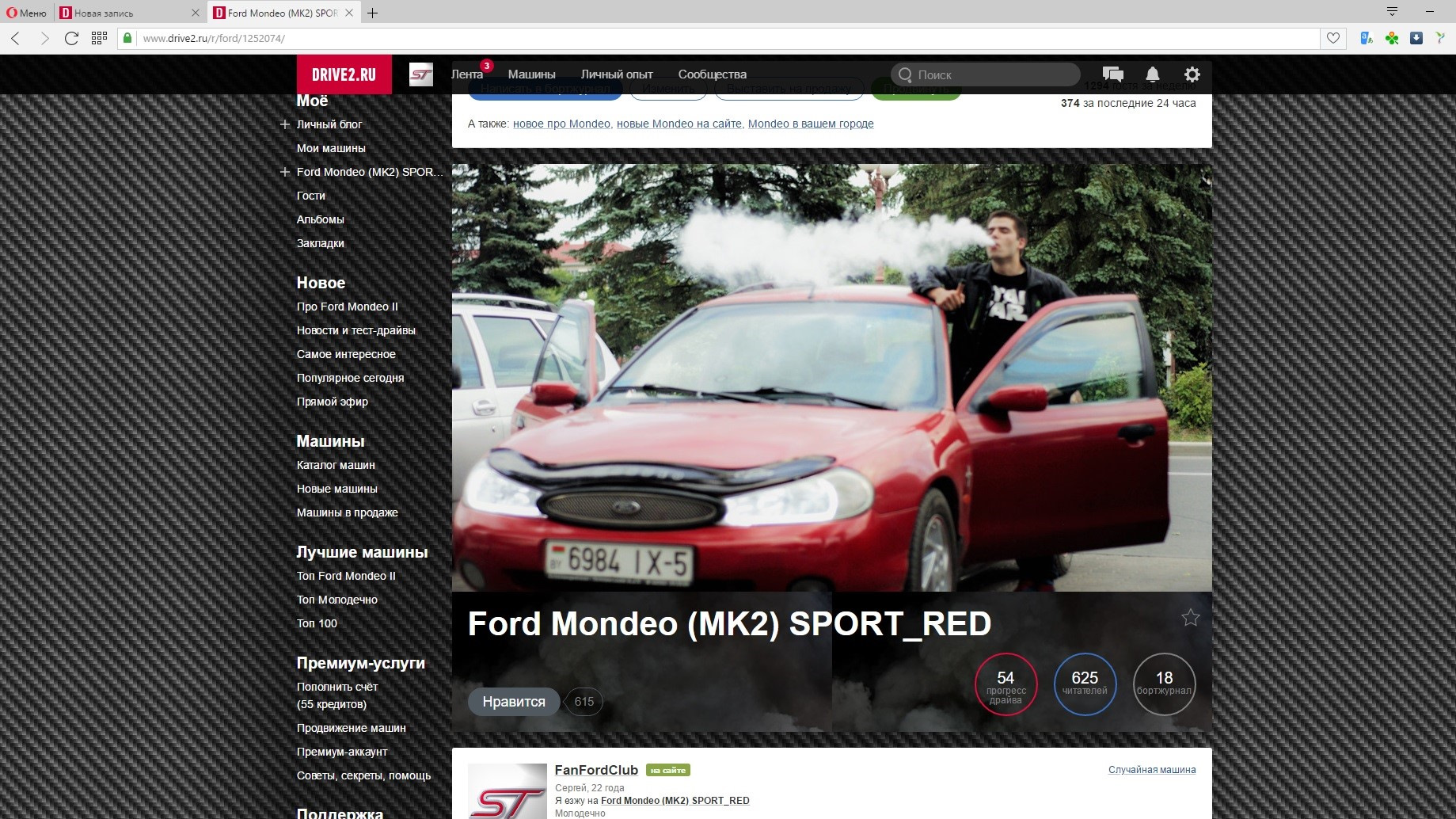
Task: Go to the DRIVE2.RU home logo
Action: [x=344, y=74]
